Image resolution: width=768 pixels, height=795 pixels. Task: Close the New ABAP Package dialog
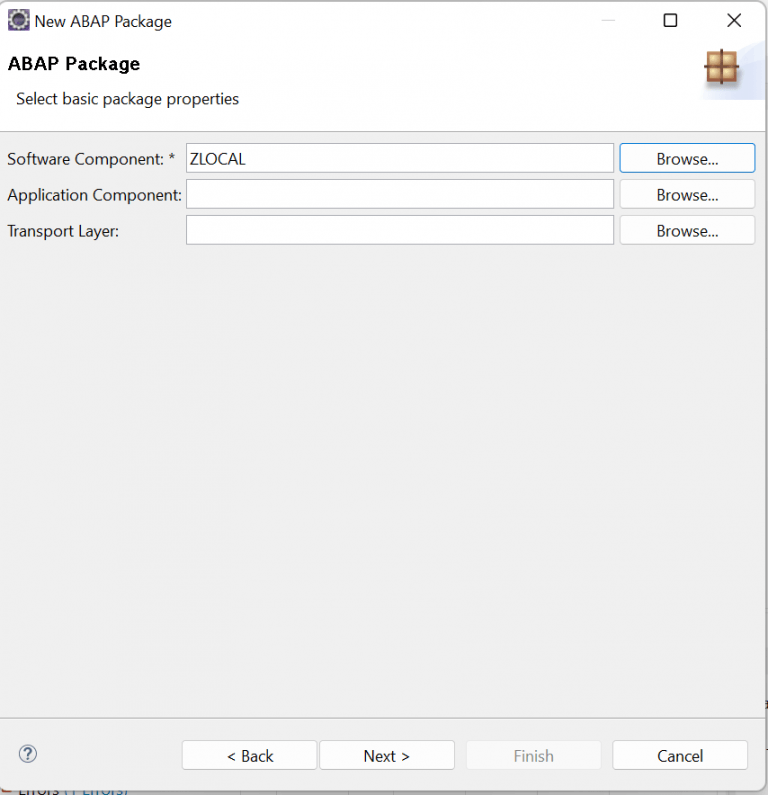pyautogui.click(x=734, y=20)
